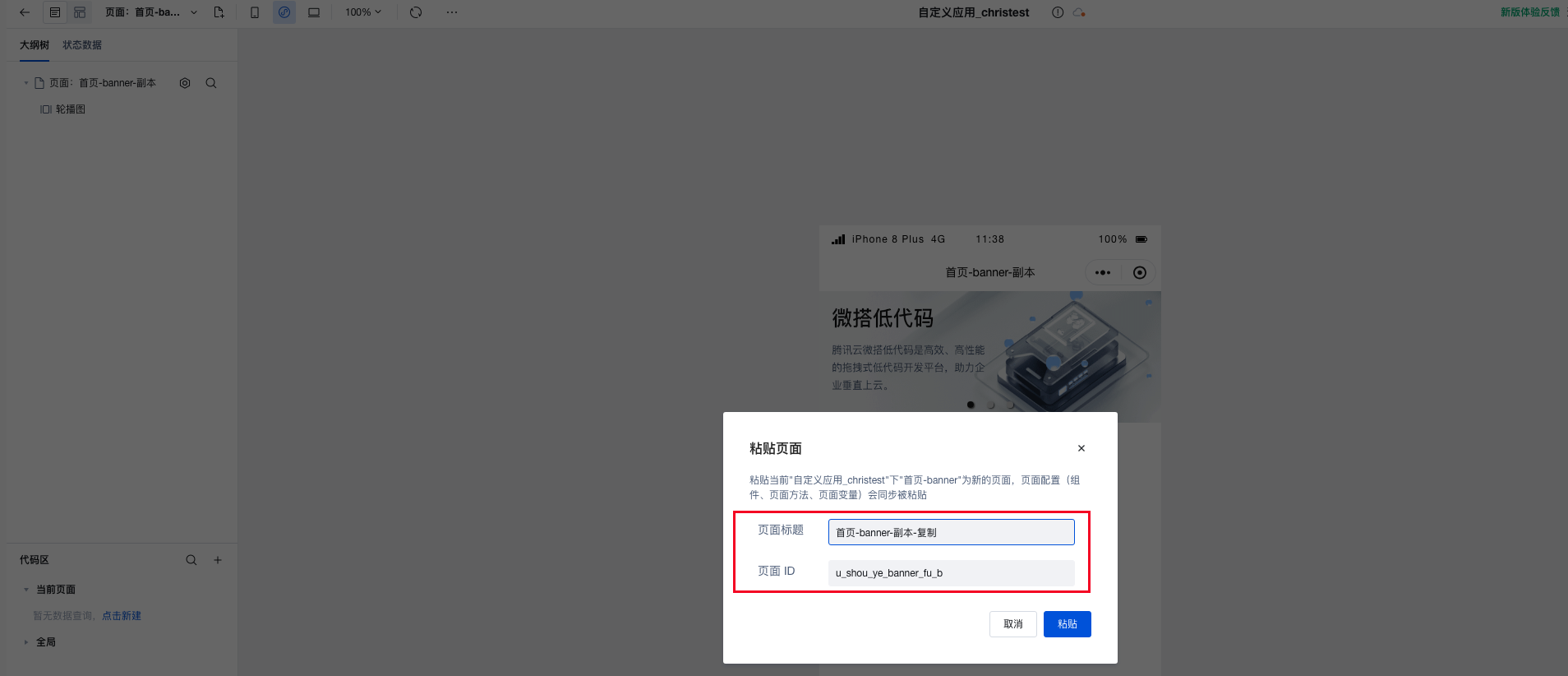Close the 粘贴页面 dialog

(1081, 448)
